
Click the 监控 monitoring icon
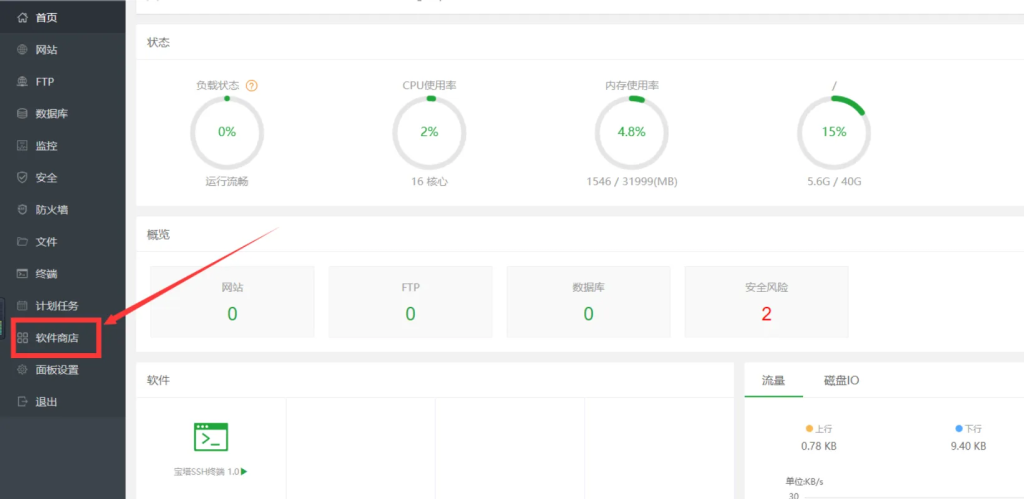click(23, 146)
